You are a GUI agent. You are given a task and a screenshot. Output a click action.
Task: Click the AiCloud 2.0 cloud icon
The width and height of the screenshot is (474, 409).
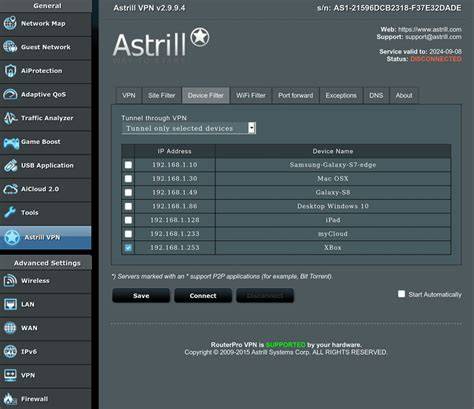tap(10, 189)
